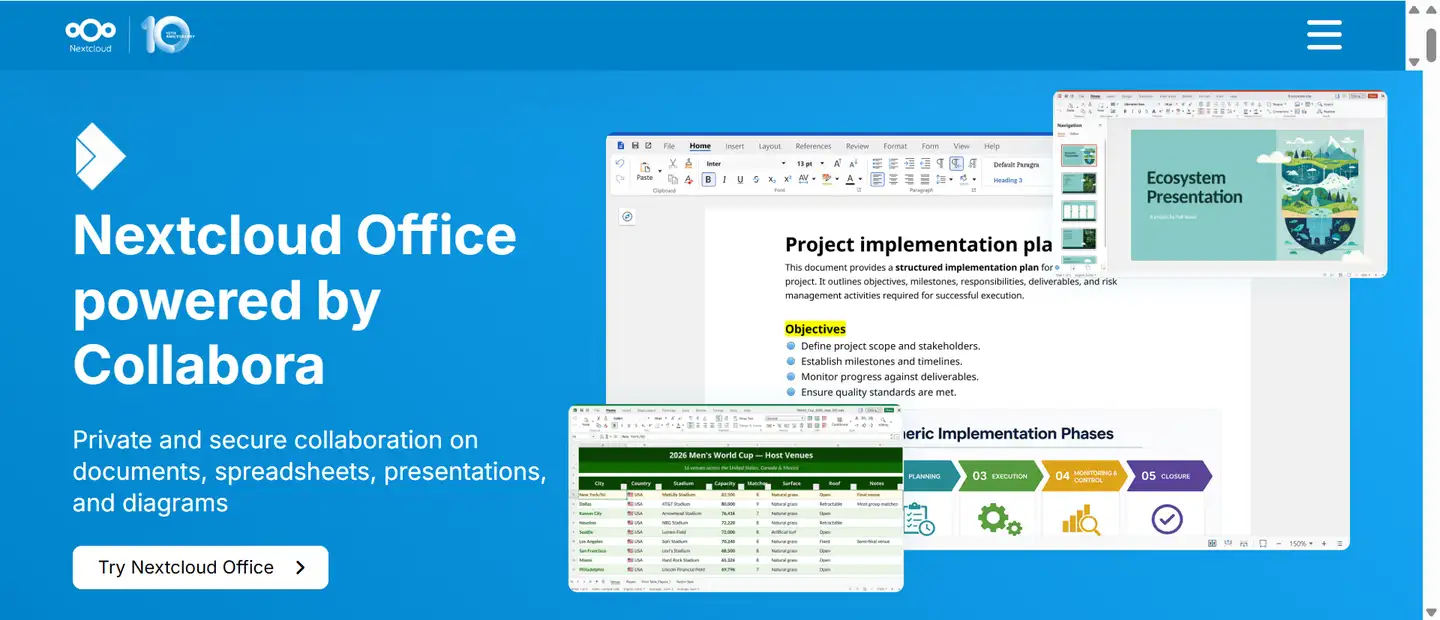The width and height of the screenshot is (1440, 620).
Task: Click the Try Nextcloud Office button
Action: 200,567
